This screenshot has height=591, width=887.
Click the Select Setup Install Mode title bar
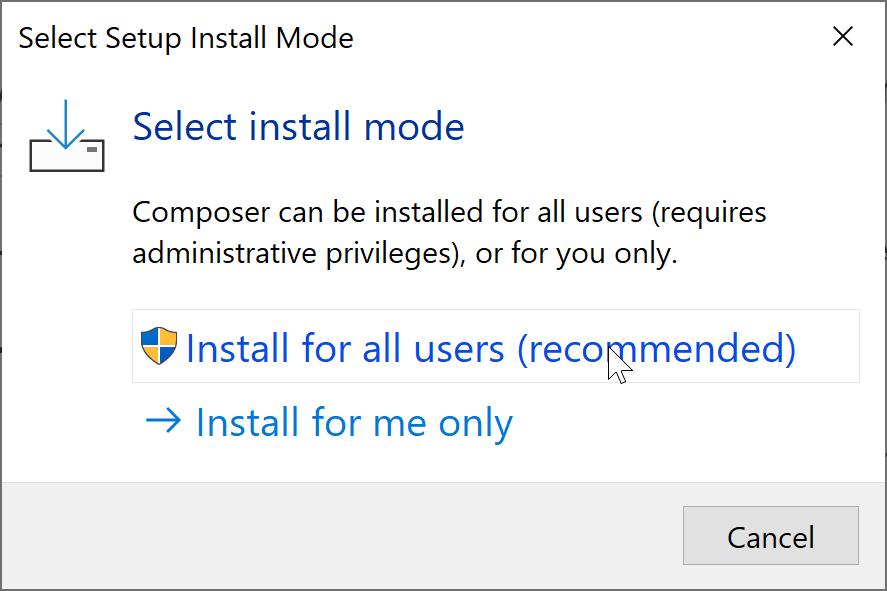pos(400,38)
